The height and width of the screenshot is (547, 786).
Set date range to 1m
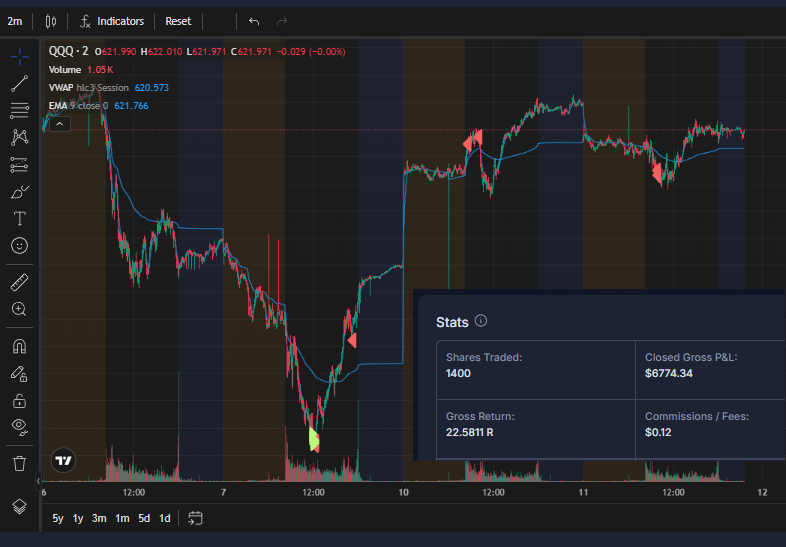coord(122,518)
